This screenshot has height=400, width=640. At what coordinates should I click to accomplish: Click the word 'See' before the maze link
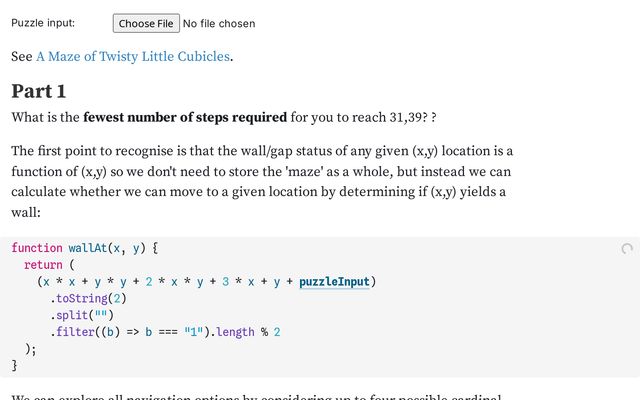coord(21,56)
